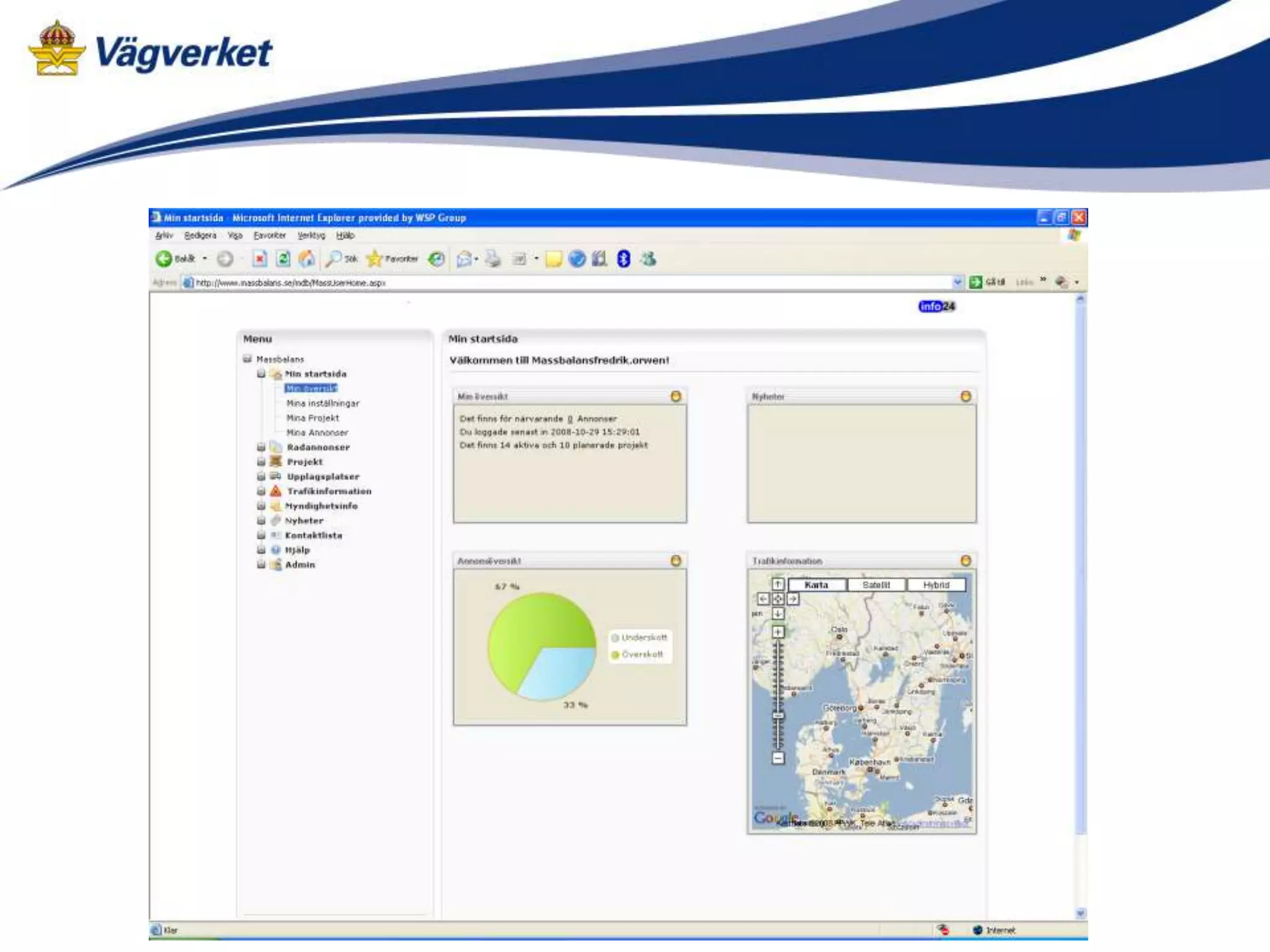Click the Print toolbar icon
This screenshot has height=952, width=1270.
(492, 259)
